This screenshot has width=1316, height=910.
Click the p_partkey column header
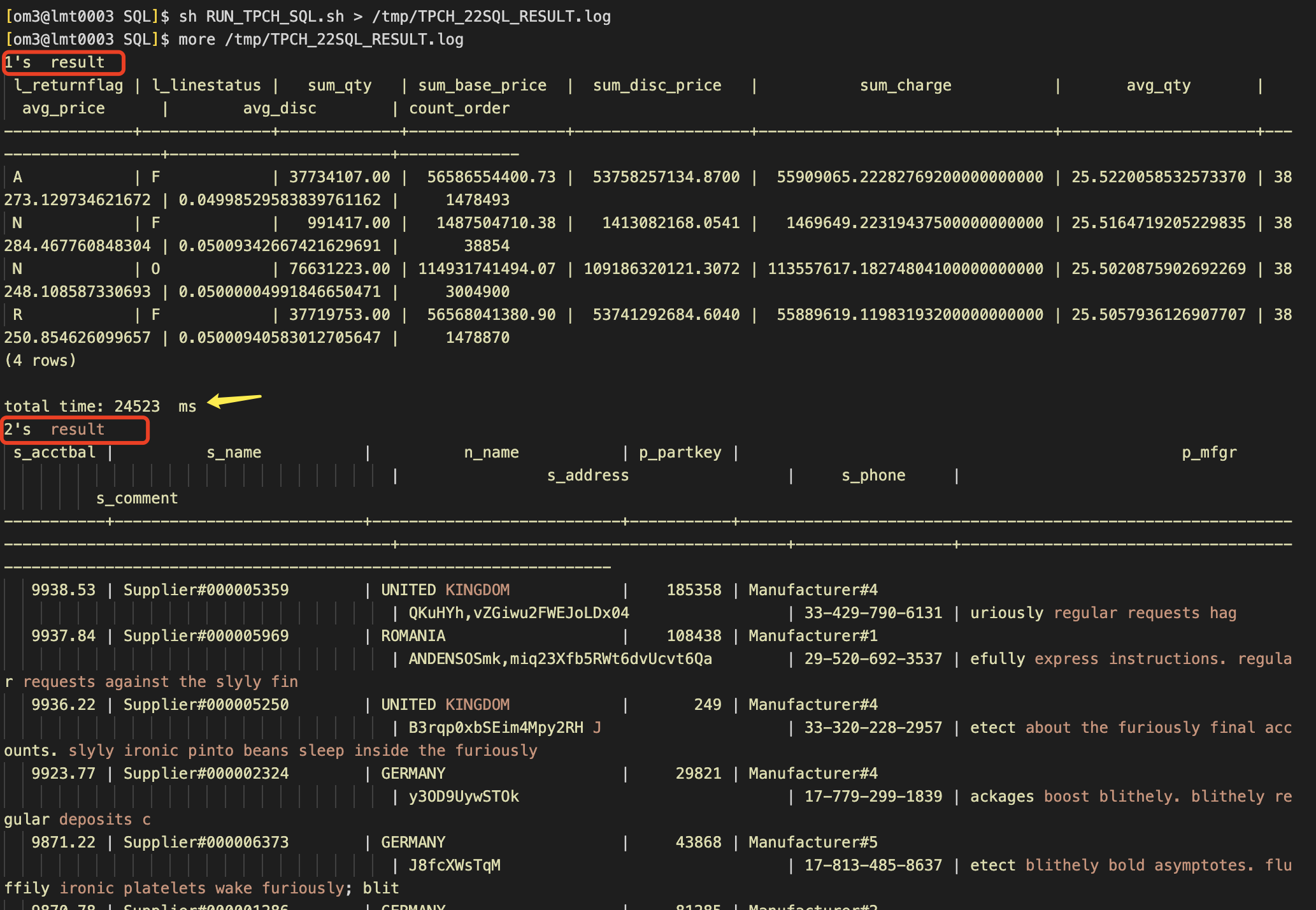click(x=680, y=452)
